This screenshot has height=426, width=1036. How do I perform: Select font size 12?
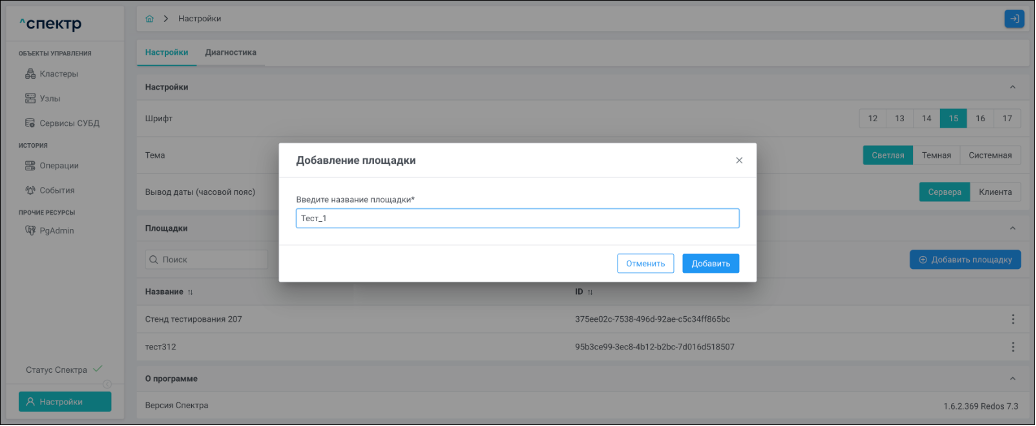(872, 119)
